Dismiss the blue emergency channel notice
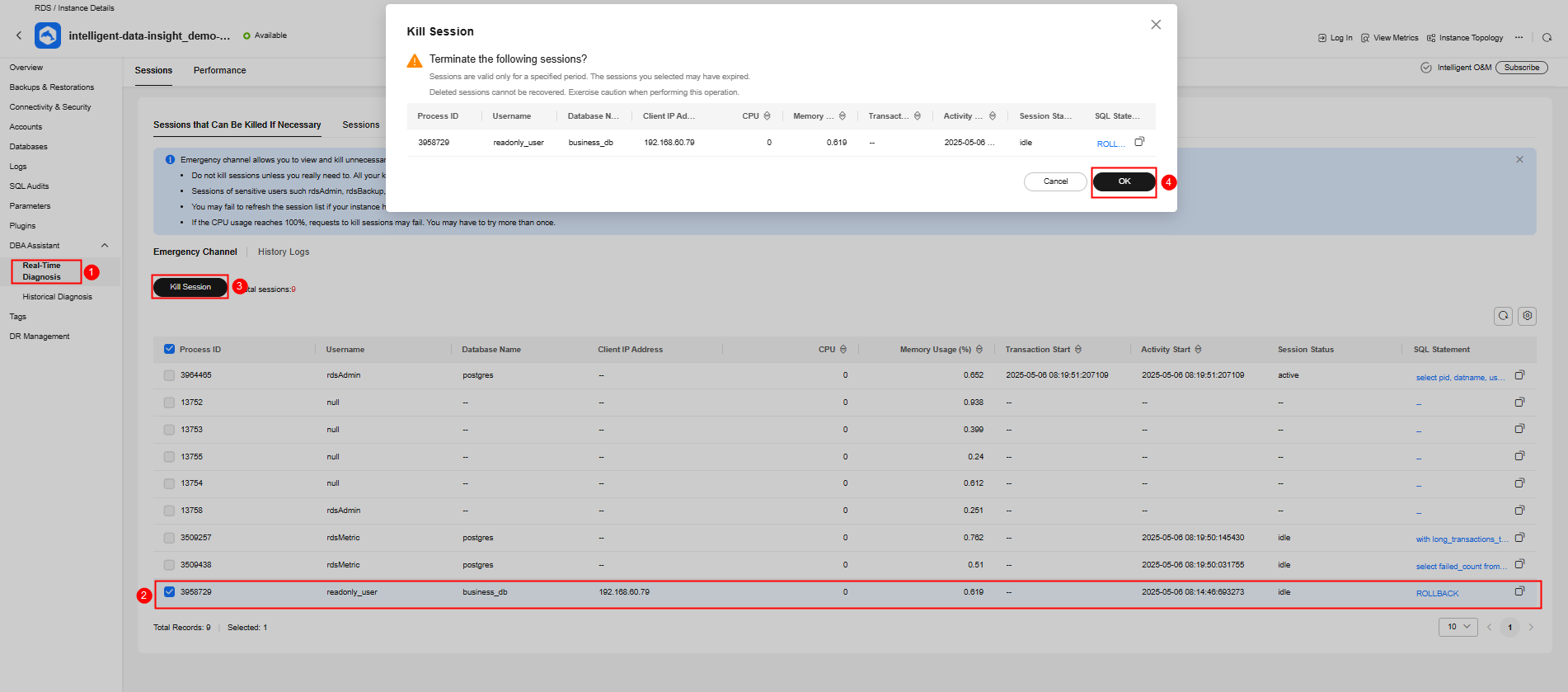1568x692 pixels. (1519, 160)
